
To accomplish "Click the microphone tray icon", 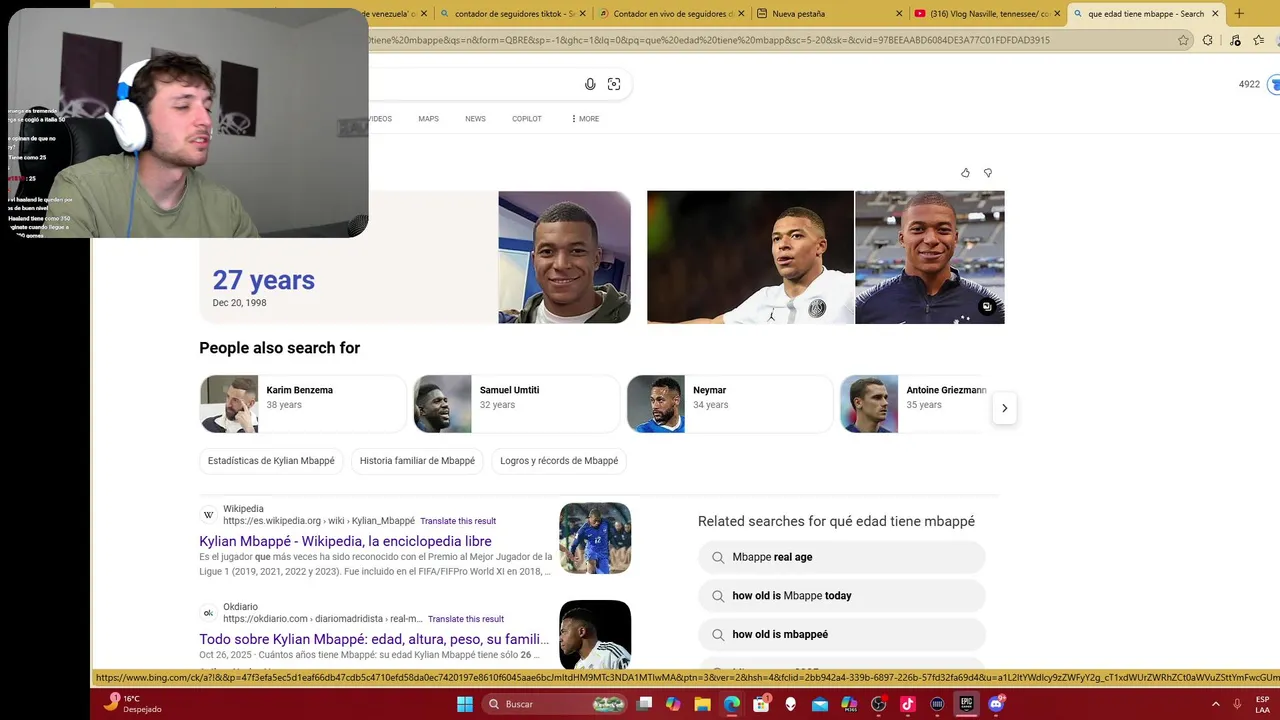I will 1237,704.
